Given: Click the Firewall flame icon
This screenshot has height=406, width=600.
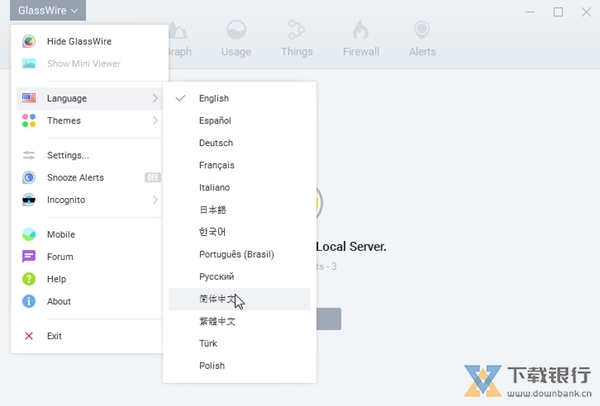Looking at the screenshot, I should tap(360, 30).
